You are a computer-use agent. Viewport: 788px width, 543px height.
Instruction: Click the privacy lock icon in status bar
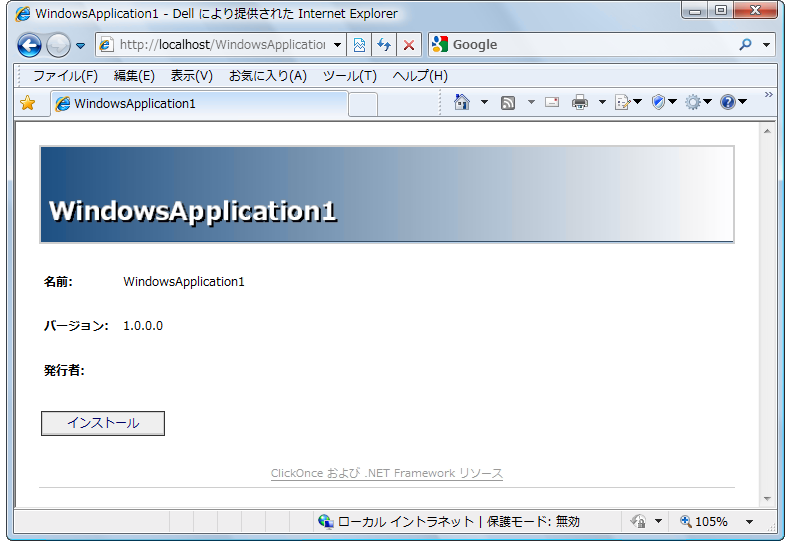639,521
